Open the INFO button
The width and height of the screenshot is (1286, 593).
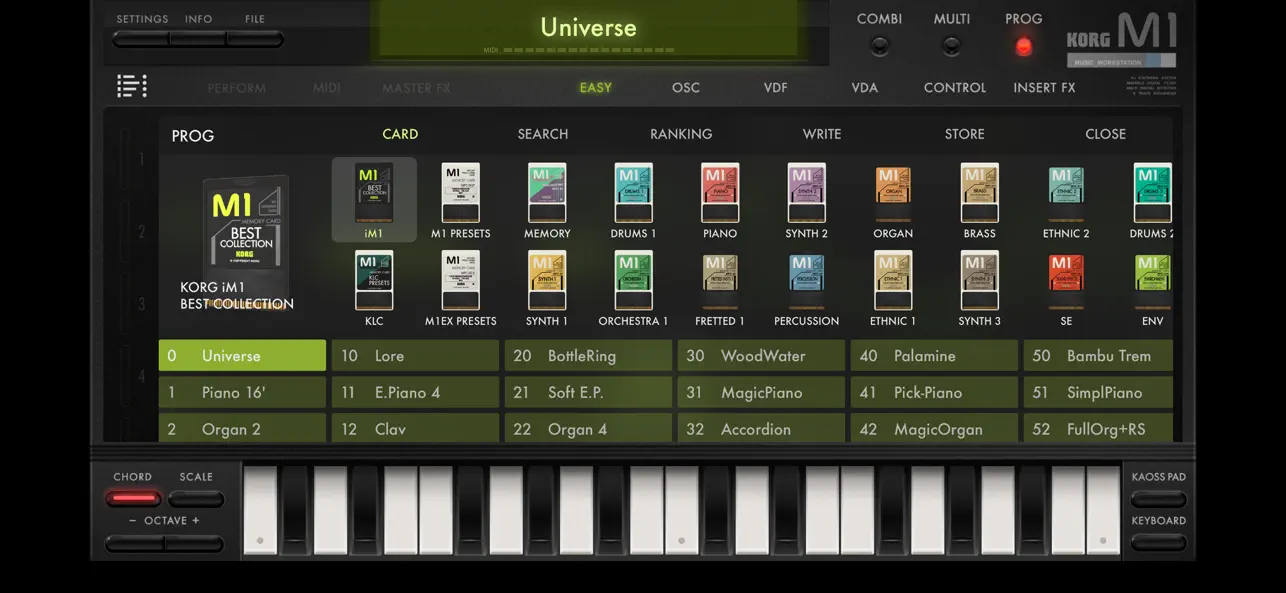[198, 39]
